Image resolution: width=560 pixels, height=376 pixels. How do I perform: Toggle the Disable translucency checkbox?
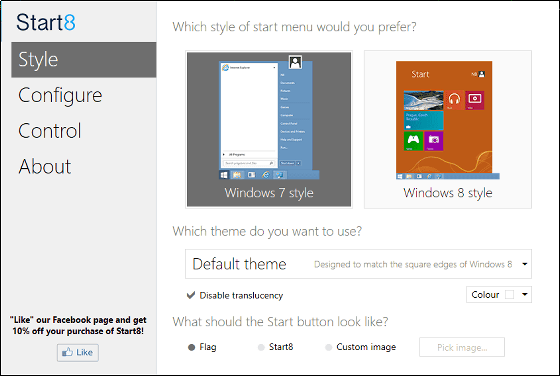point(191,295)
